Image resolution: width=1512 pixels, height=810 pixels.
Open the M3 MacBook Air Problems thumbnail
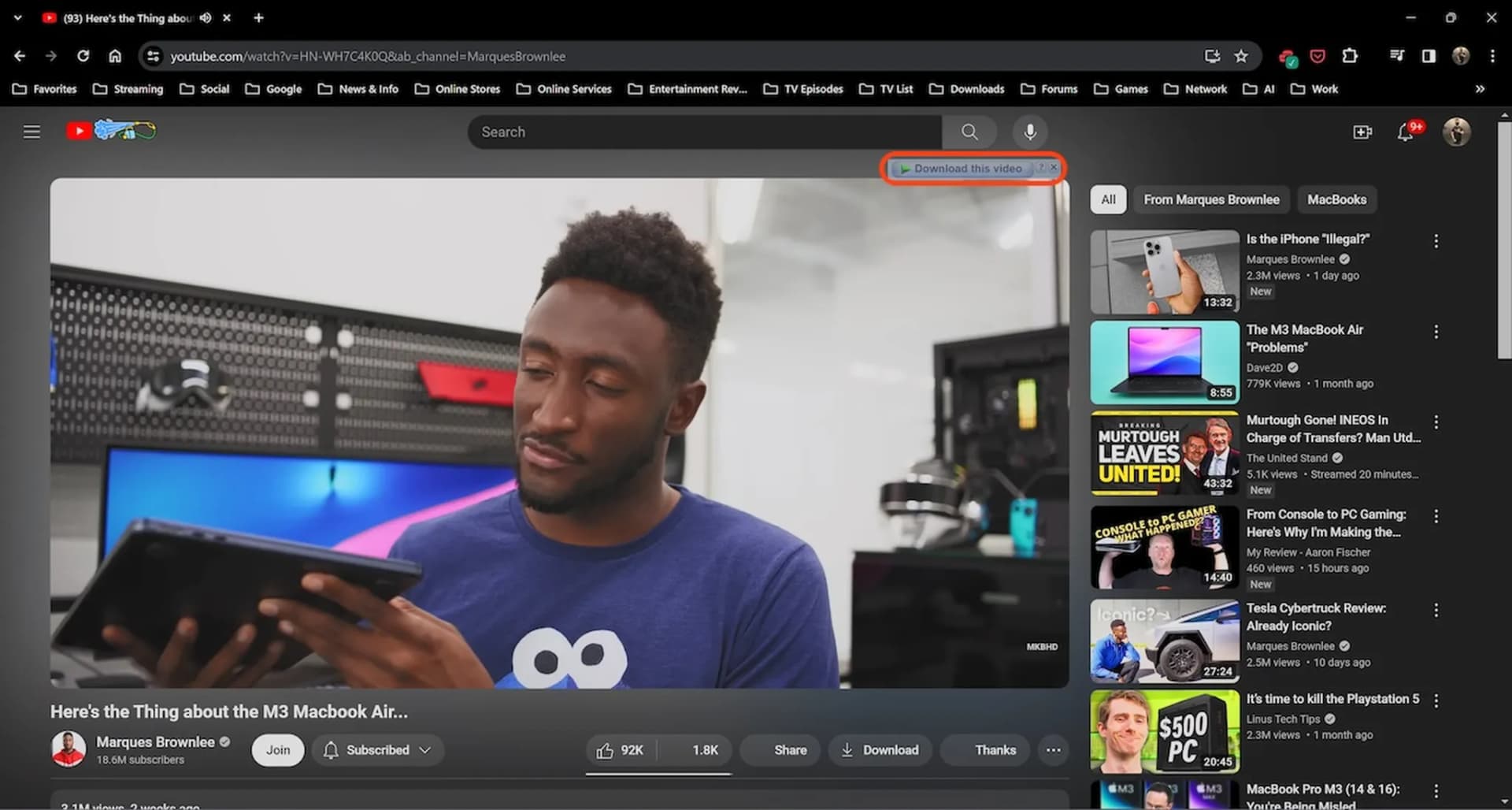[x=1164, y=362]
